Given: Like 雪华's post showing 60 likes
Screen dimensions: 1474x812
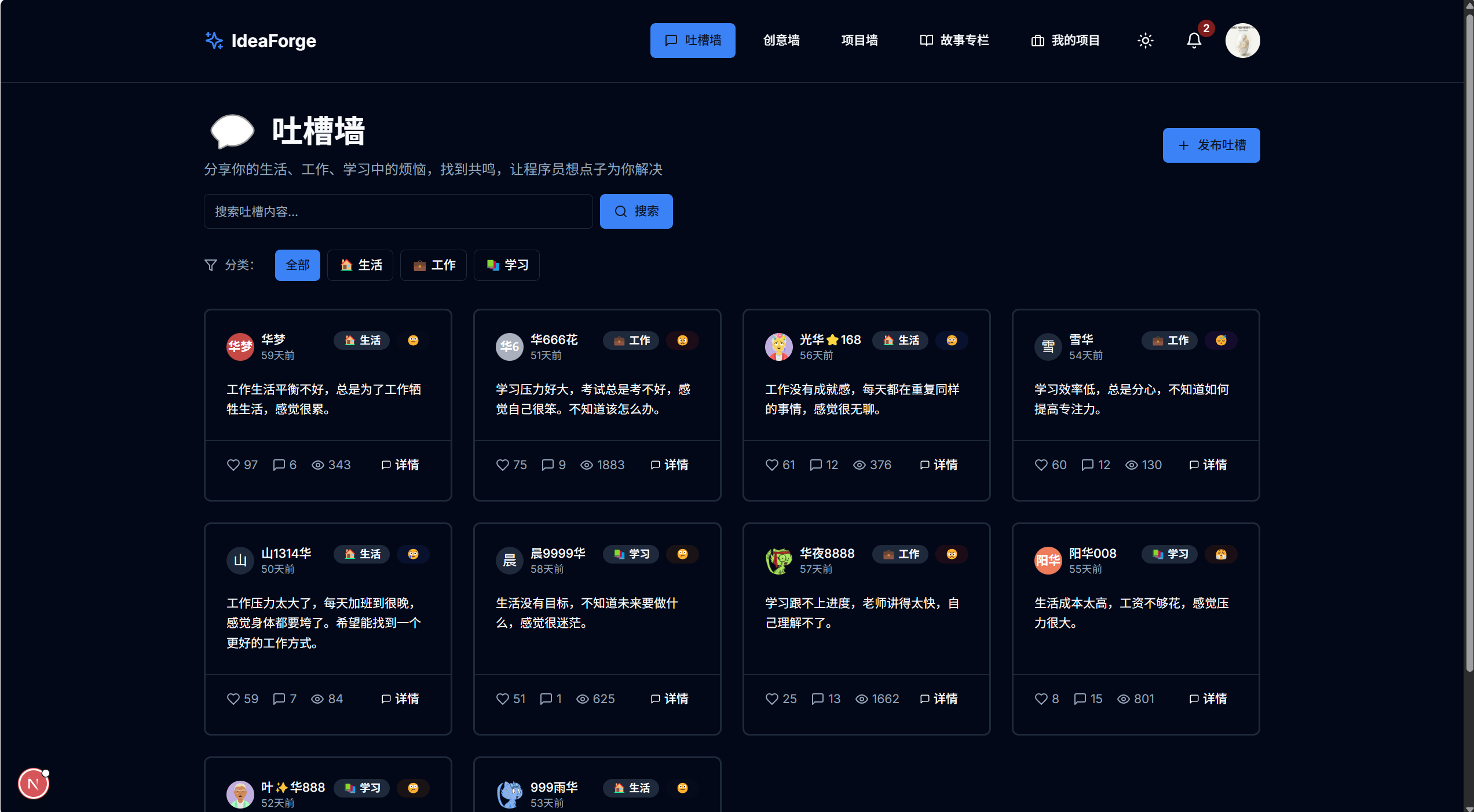Looking at the screenshot, I should pyautogui.click(x=1041, y=464).
